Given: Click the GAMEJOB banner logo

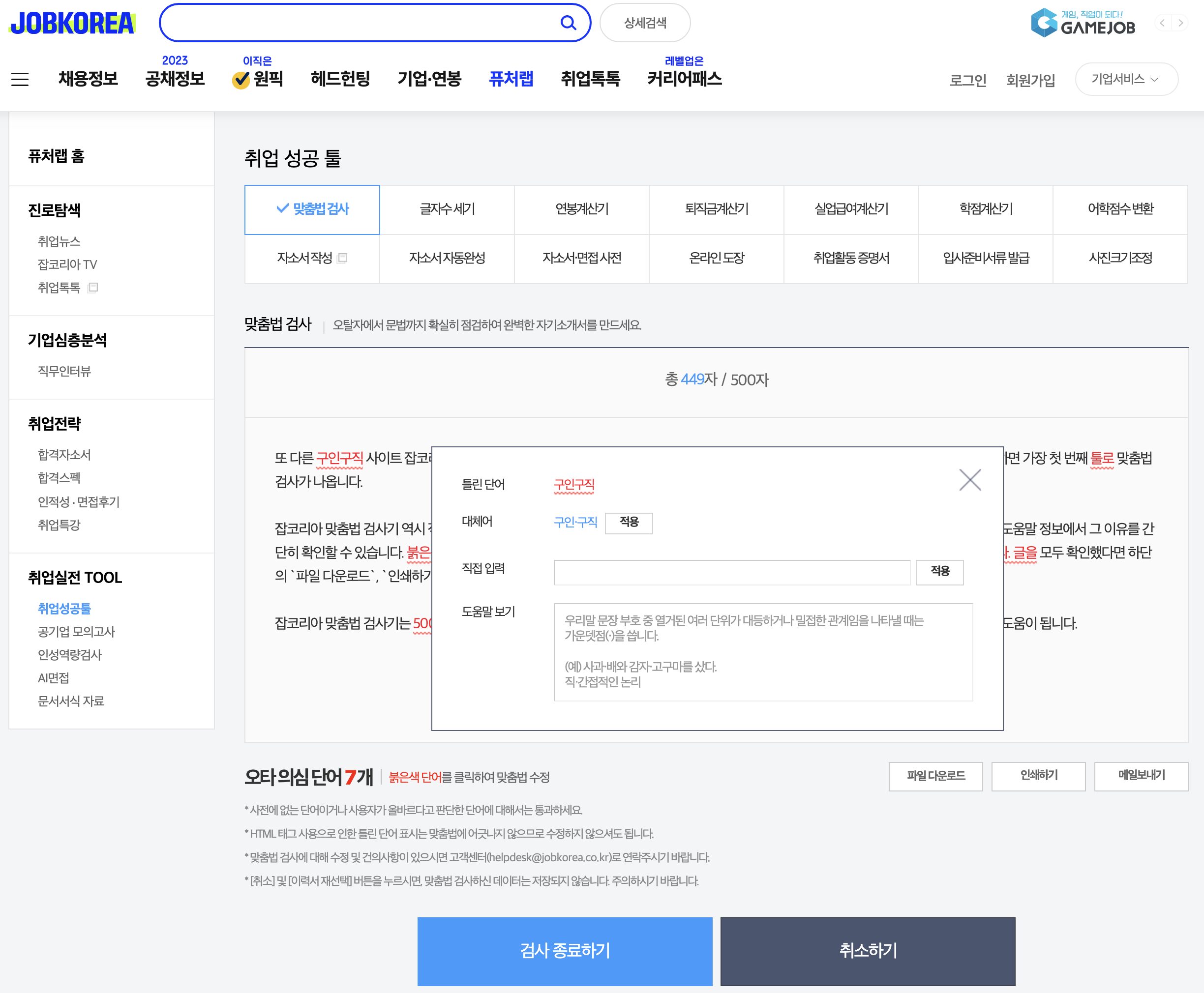Looking at the screenshot, I should pyautogui.click(x=1083, y=23).
